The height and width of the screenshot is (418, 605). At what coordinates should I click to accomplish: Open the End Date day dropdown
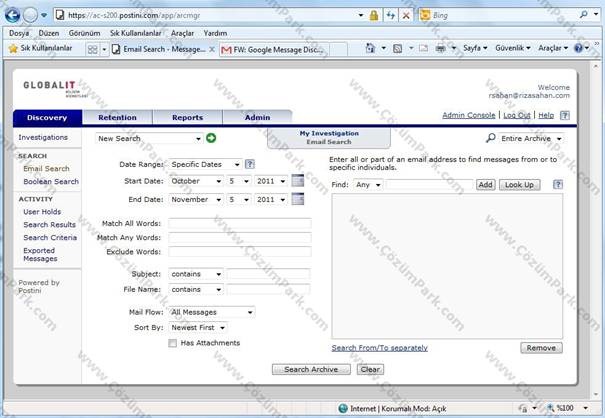pyautogui.click(x=239, y=200)
